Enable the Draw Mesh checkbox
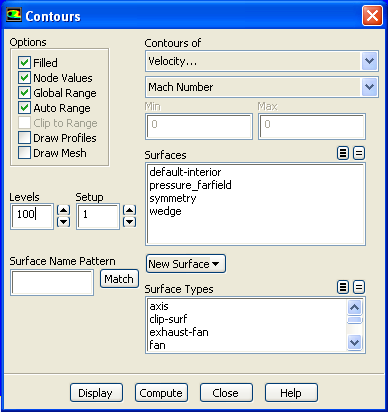This screenshot has width=388, height=412. (x=24, y=153)
